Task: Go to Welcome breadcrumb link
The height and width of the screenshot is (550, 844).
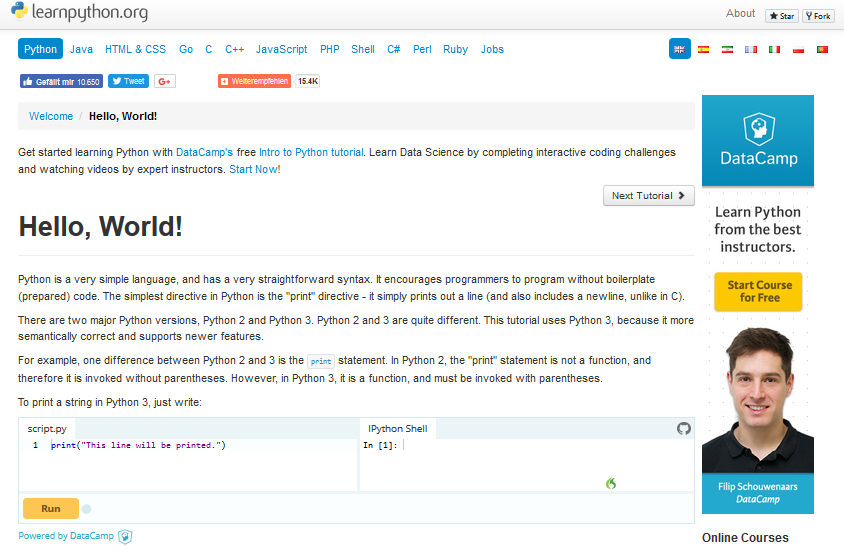Action: coord(51,116)
